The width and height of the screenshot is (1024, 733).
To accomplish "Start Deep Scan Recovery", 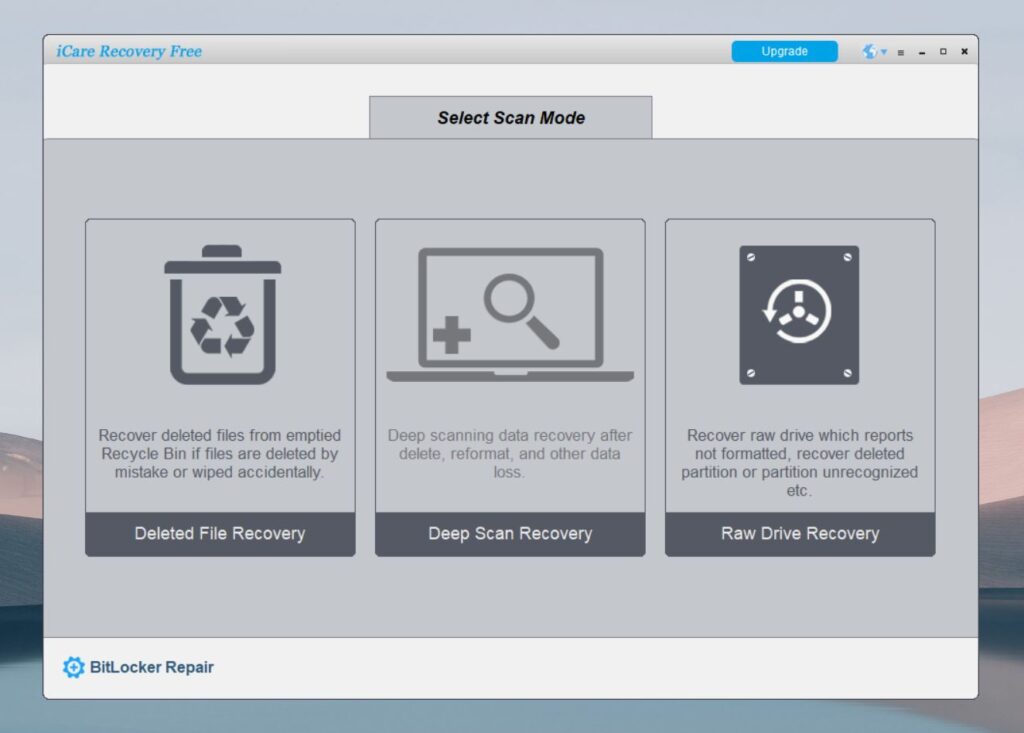I will [509, 533].
